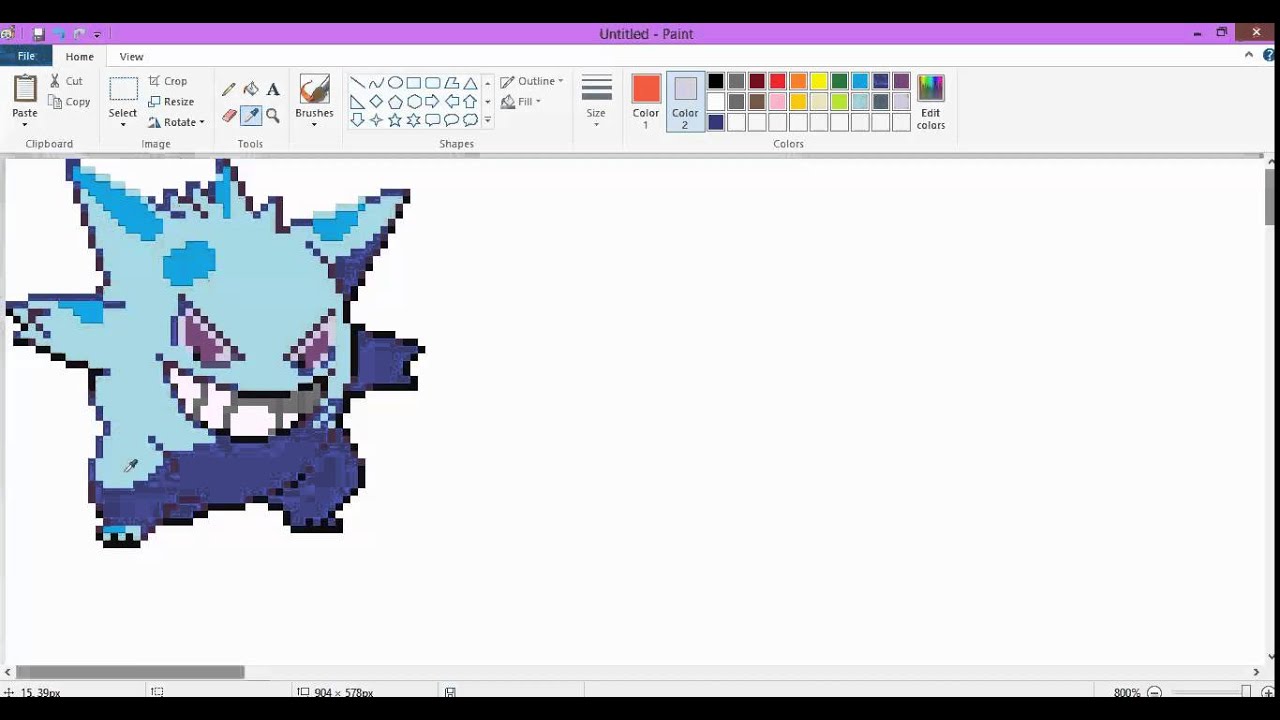The height and width of the screenshot is (720, 1280).
Task: Click the Crop button
Action: [x=168, y=81]
